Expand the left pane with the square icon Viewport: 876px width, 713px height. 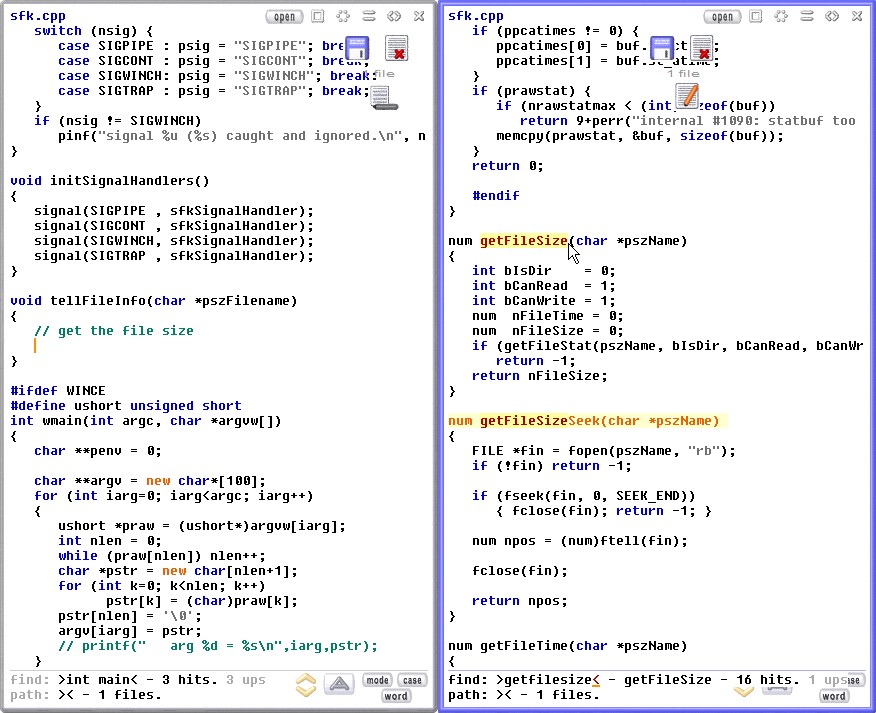[x=317, y=16]
